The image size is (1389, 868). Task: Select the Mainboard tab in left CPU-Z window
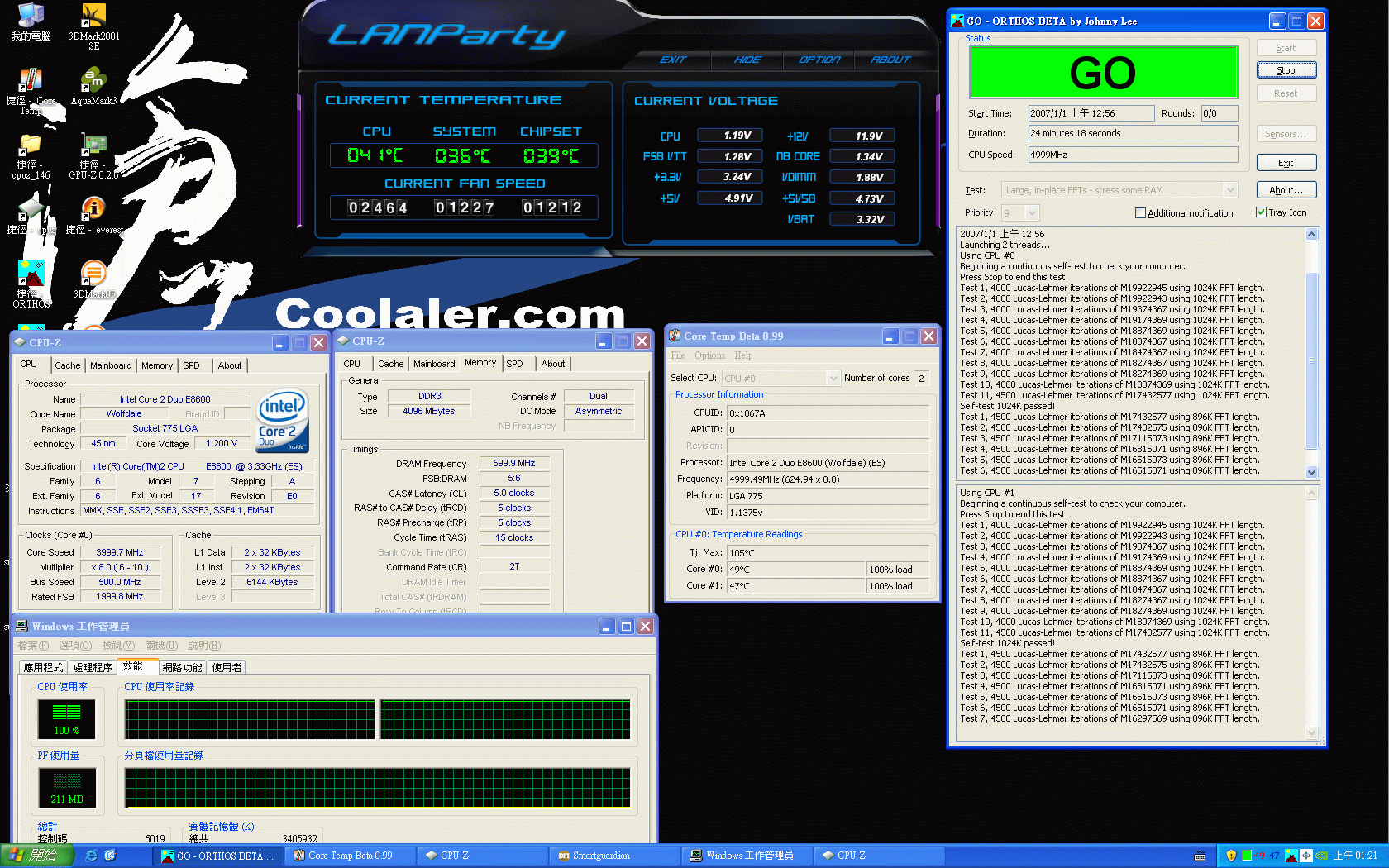click(111, 365)
